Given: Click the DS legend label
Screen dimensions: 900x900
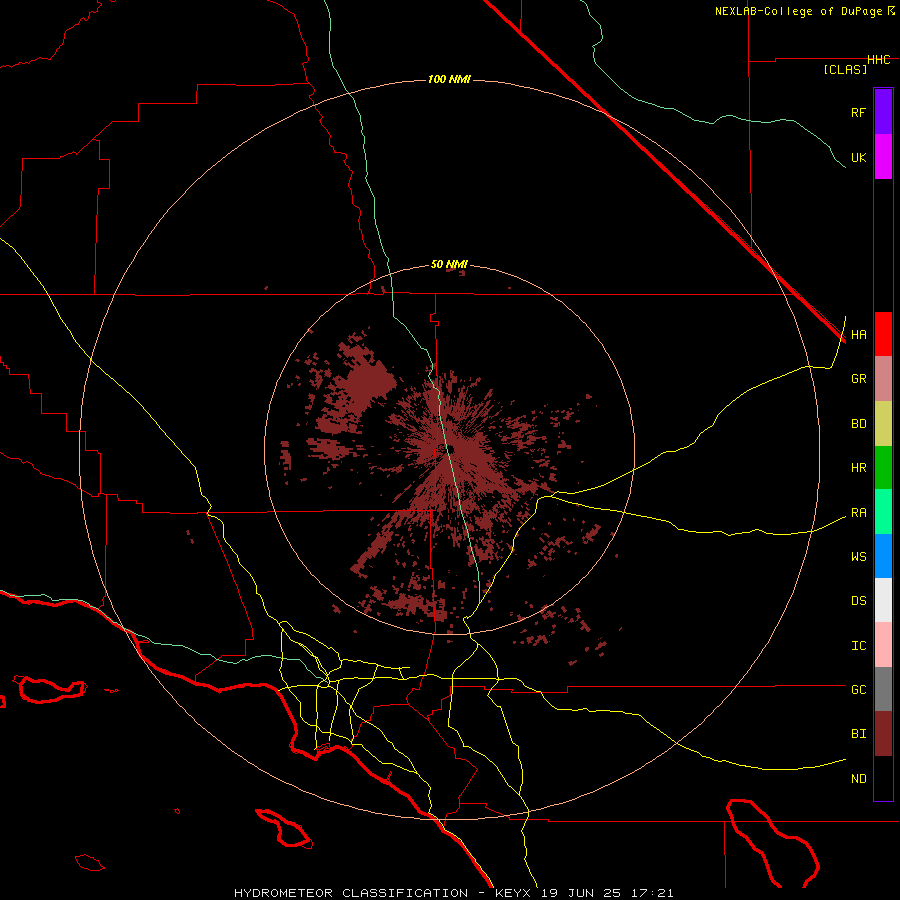Looking at the screenshot, I should point(858,601).
